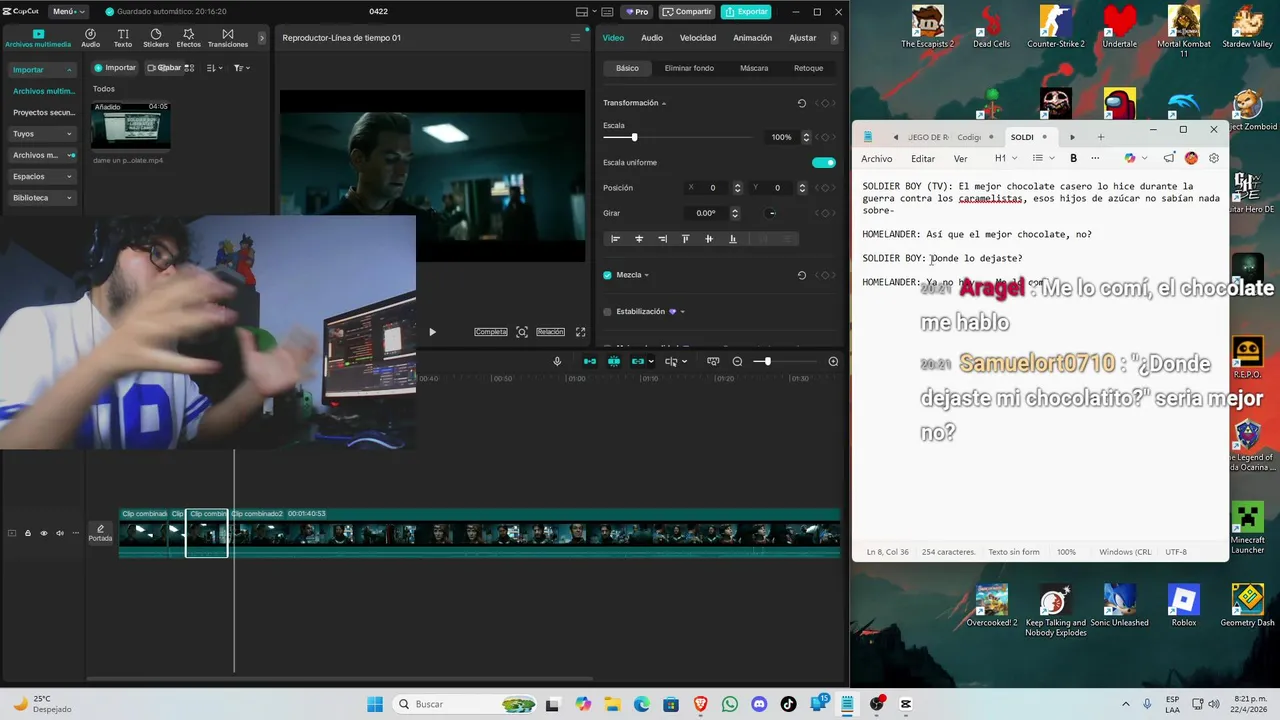Edit the Portada cover of the track
1280x720 pixels.
[100, 533]
